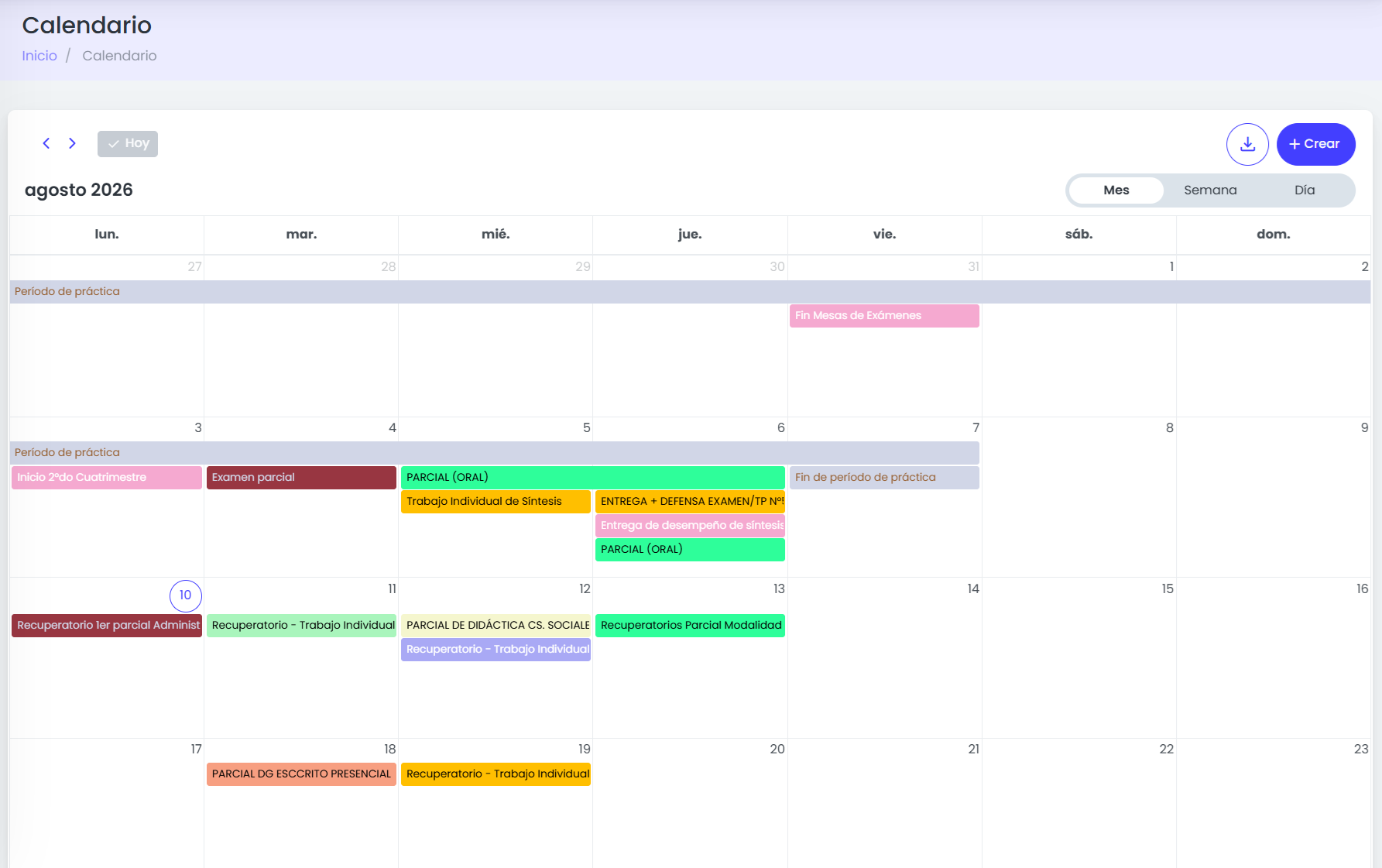Open purple Recuperatorio event on day 12
Screen dimensions: 1382x868
click(x=496, y=650)
